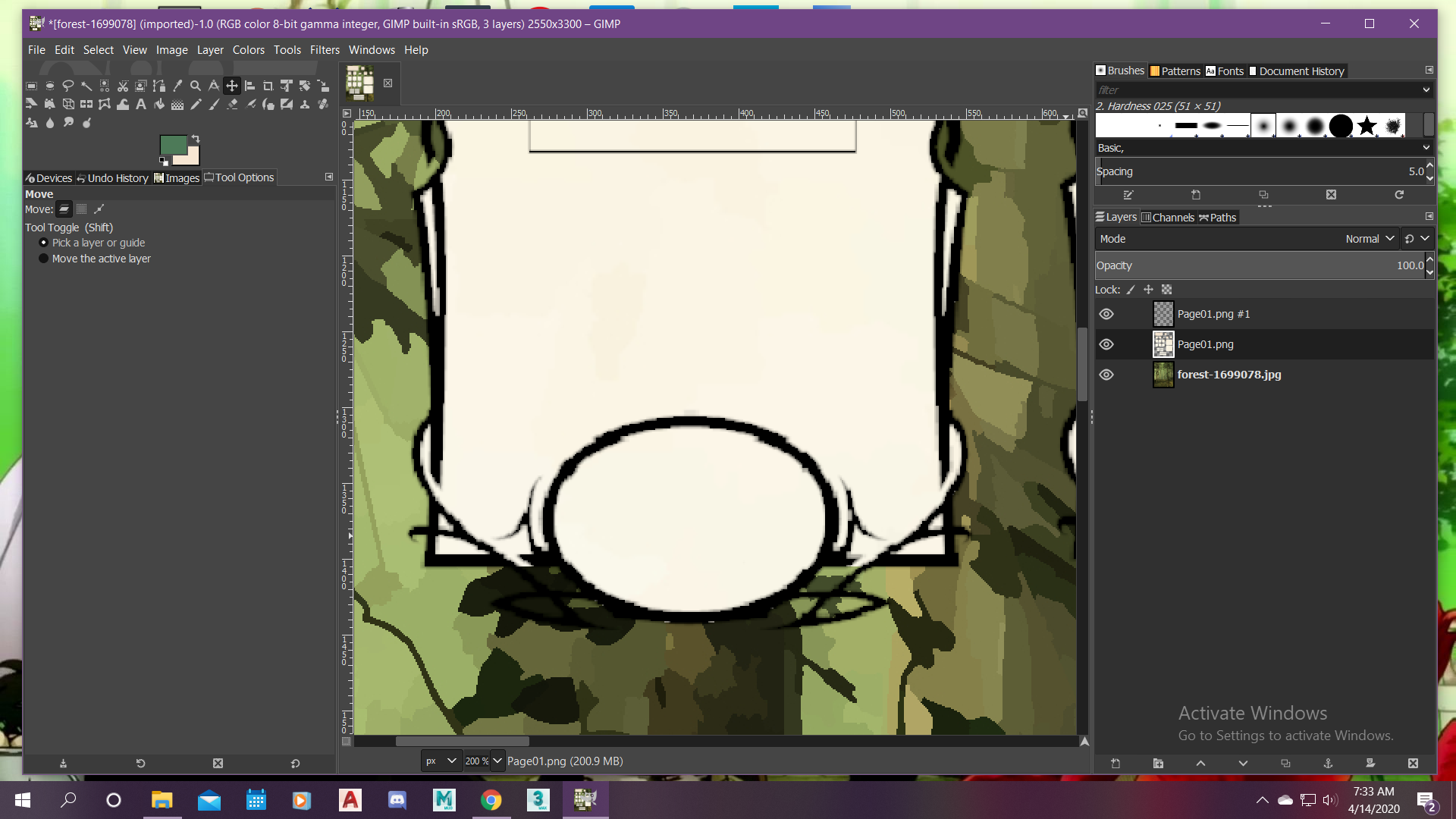Hide the forest-1699078.jpg layer
Image resolution: width=1456 pixels, height=819 pixels.
[1106, 375]
